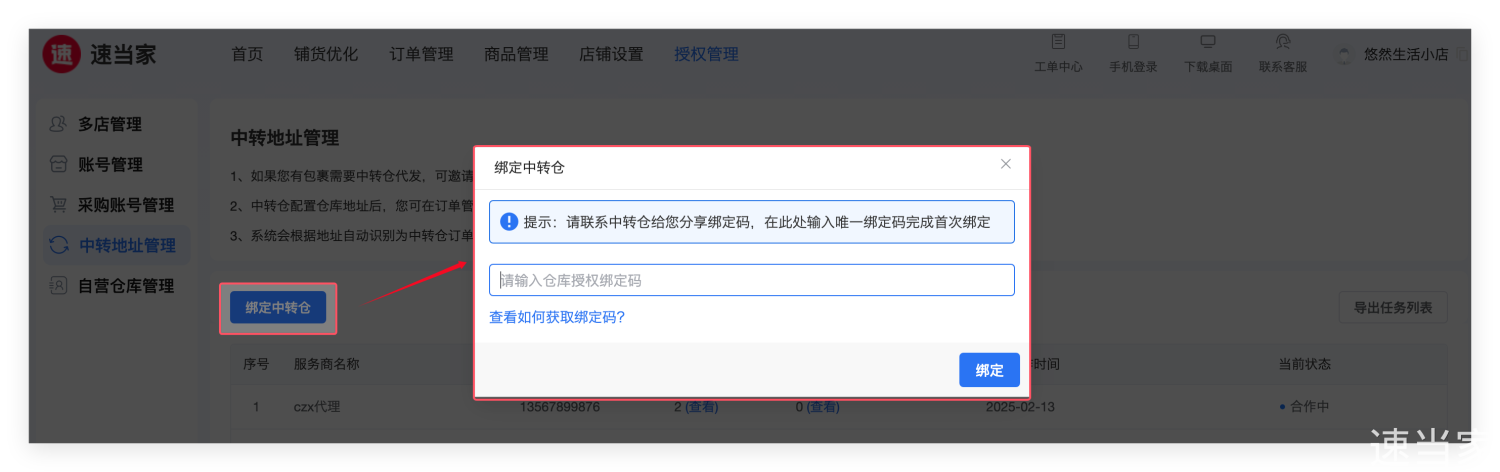The width and height of the screenshot is (1500, 472).
Task: Click the 导出任务列表 button
Action: 1392,308
